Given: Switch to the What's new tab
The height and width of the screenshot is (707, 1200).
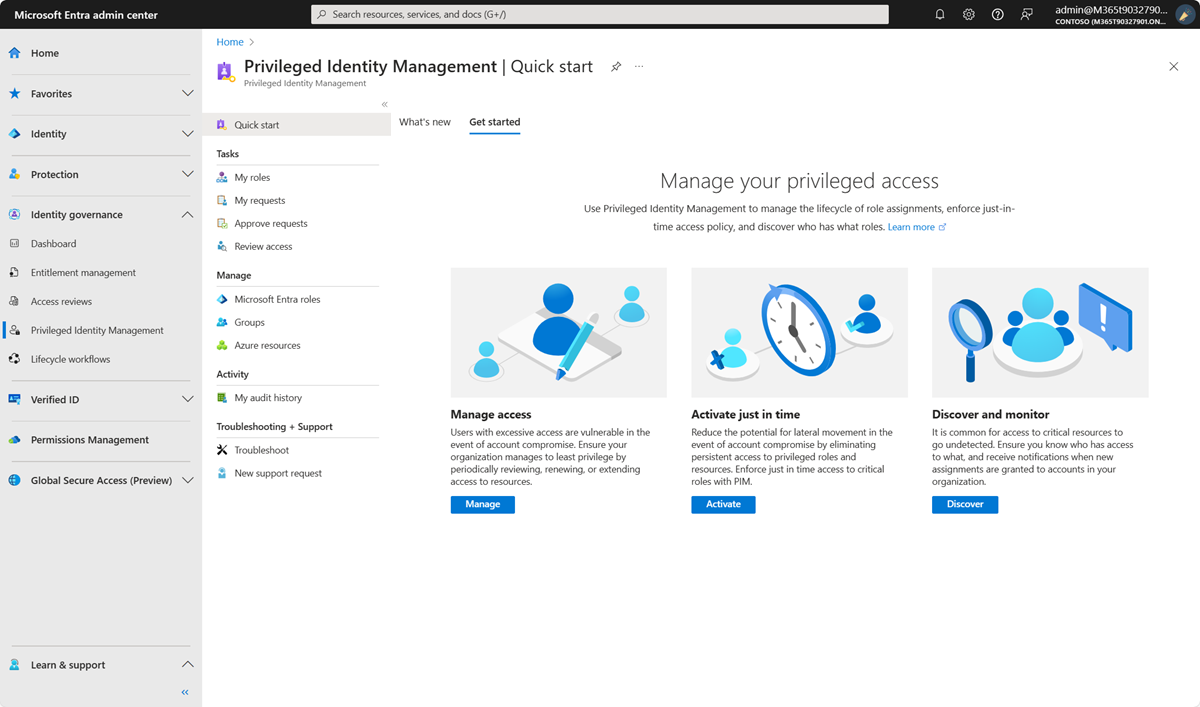Looking at the screenshot, I should (x=424, y=121).
